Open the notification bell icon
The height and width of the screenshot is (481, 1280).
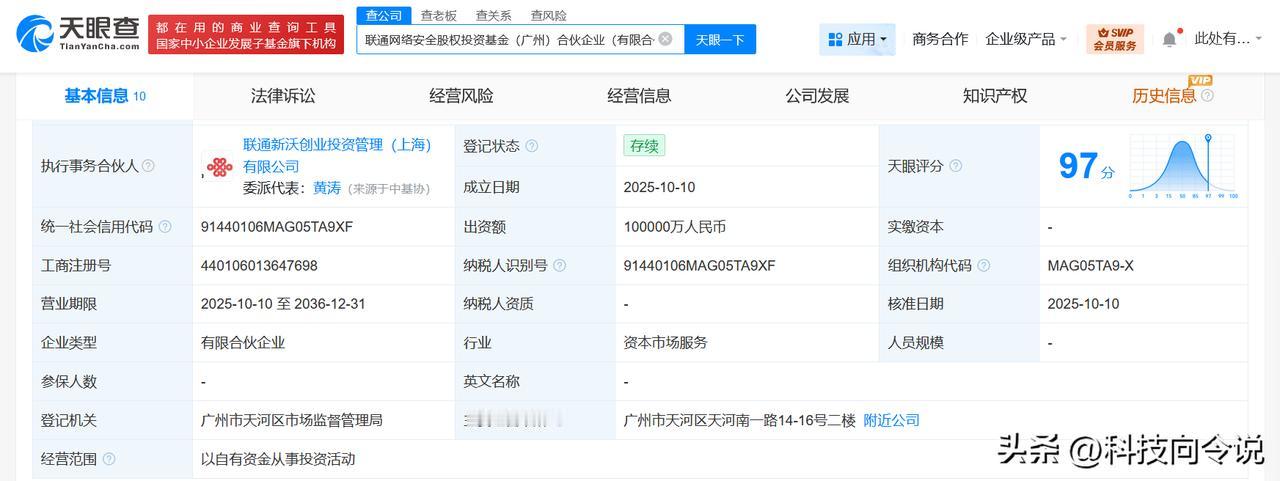[1169, 39]
